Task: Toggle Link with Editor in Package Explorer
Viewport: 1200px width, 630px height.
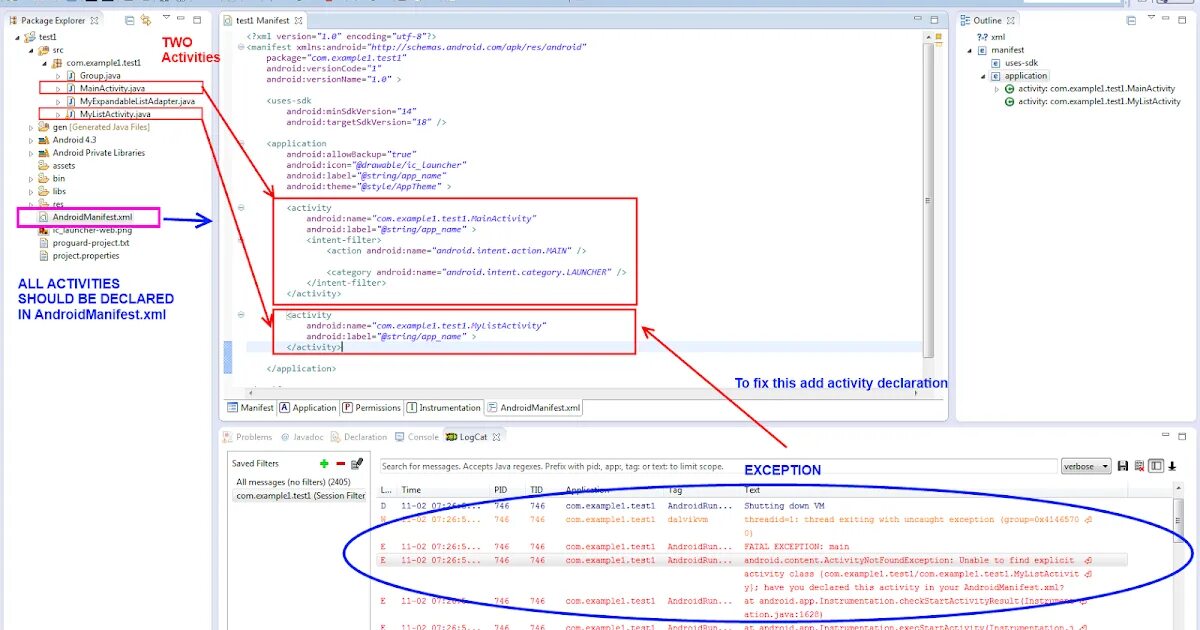Action: point(147,20)
